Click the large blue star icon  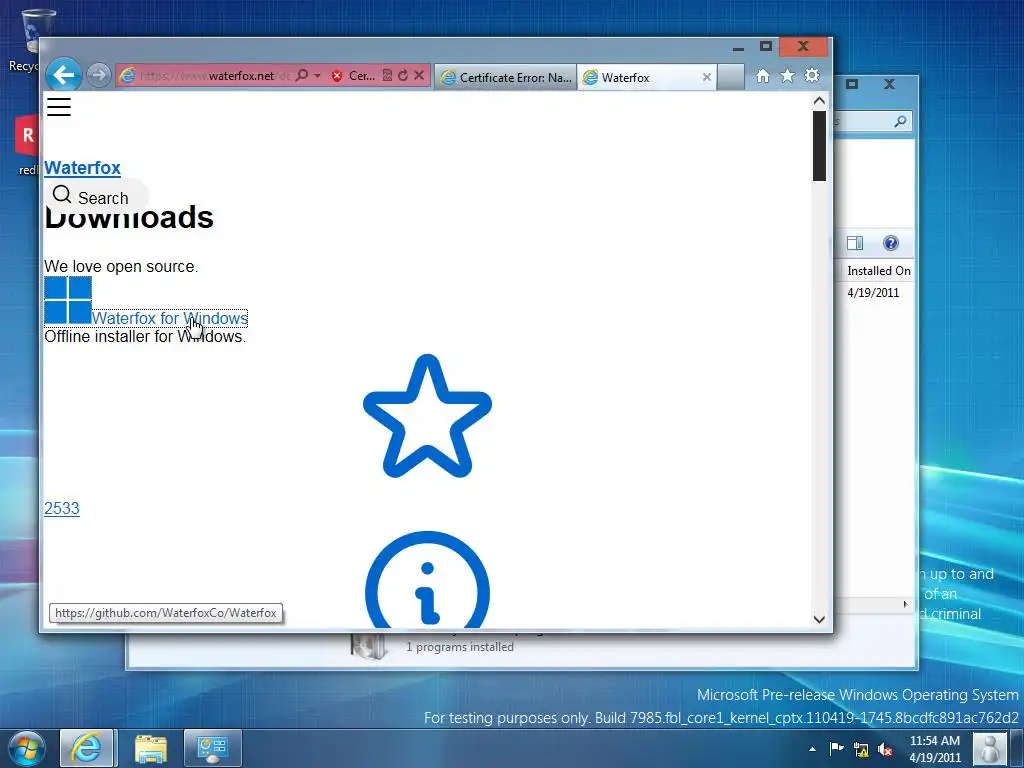coord(427,416)
